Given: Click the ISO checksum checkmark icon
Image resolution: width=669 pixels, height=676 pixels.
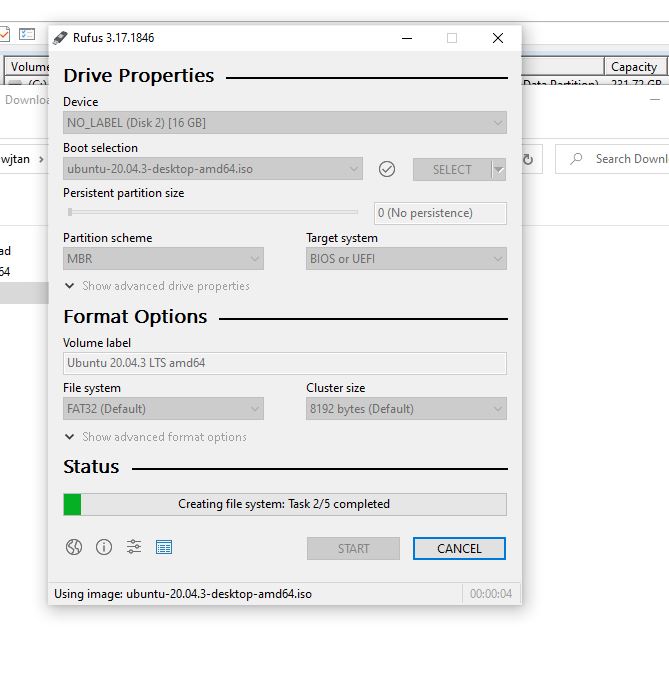Looking at the screenshot, I should 387,169.
